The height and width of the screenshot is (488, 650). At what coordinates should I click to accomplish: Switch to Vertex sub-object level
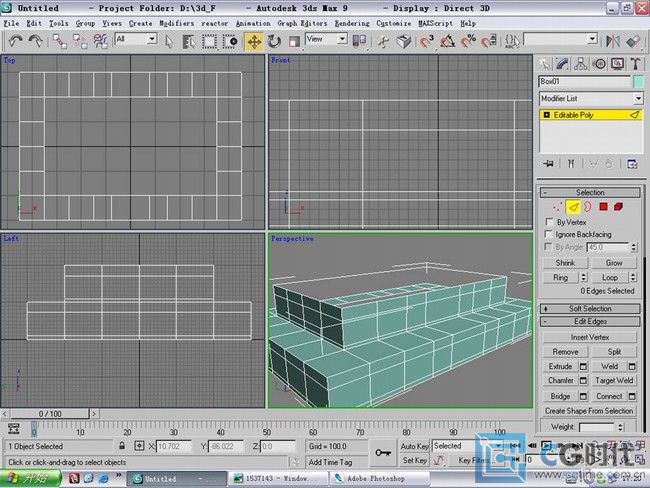click(x=558, y=207)
